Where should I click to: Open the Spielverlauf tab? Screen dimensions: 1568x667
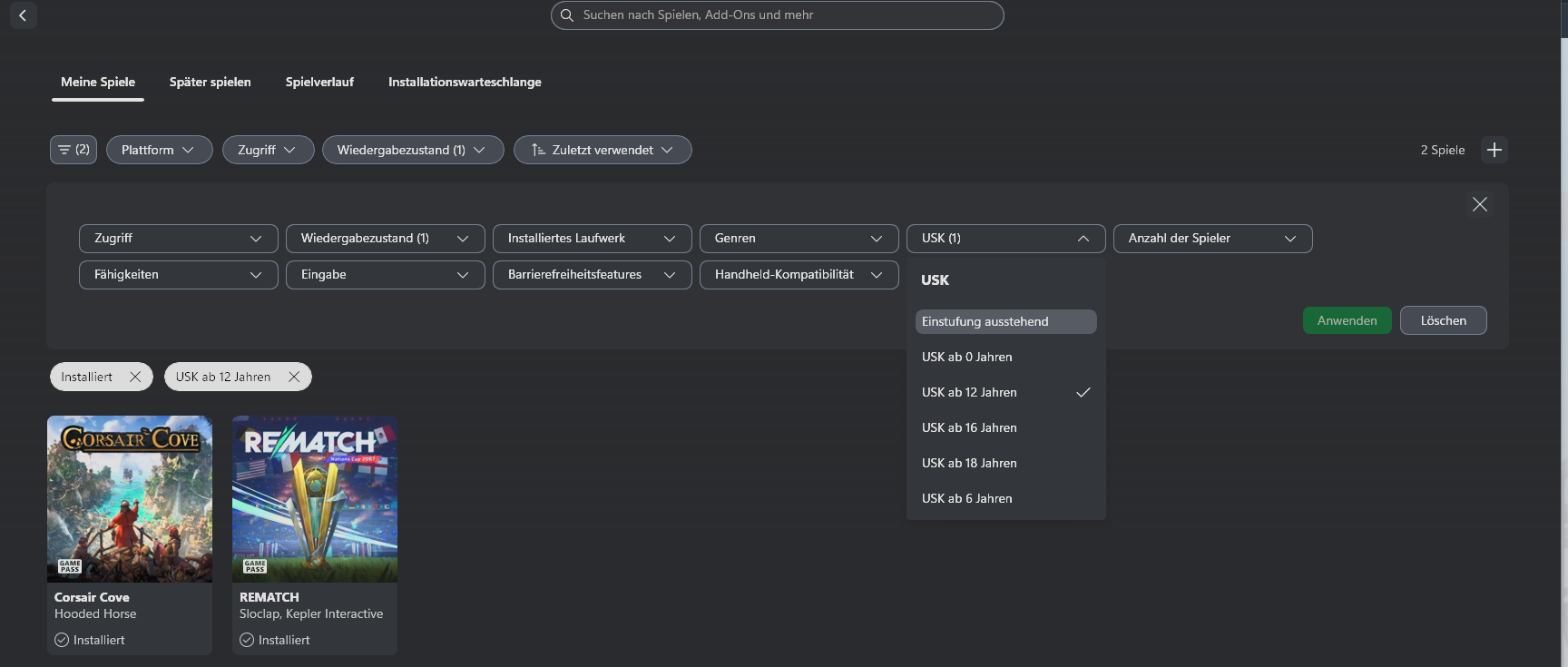(x=319, y=82)
